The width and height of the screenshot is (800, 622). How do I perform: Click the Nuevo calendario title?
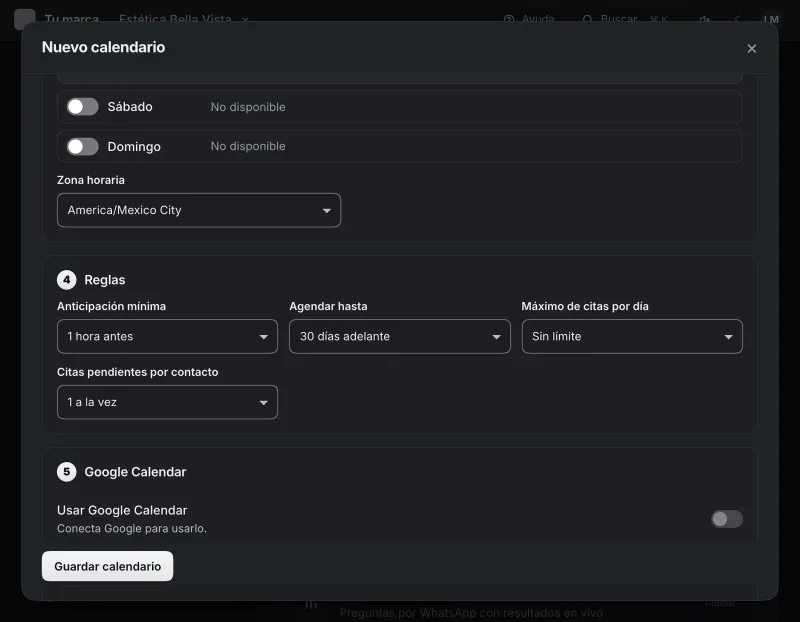[x=104, y=47]
